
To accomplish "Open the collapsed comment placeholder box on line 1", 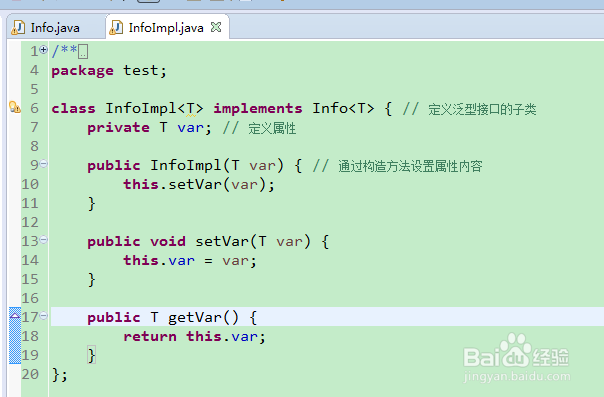I will 83,51.
